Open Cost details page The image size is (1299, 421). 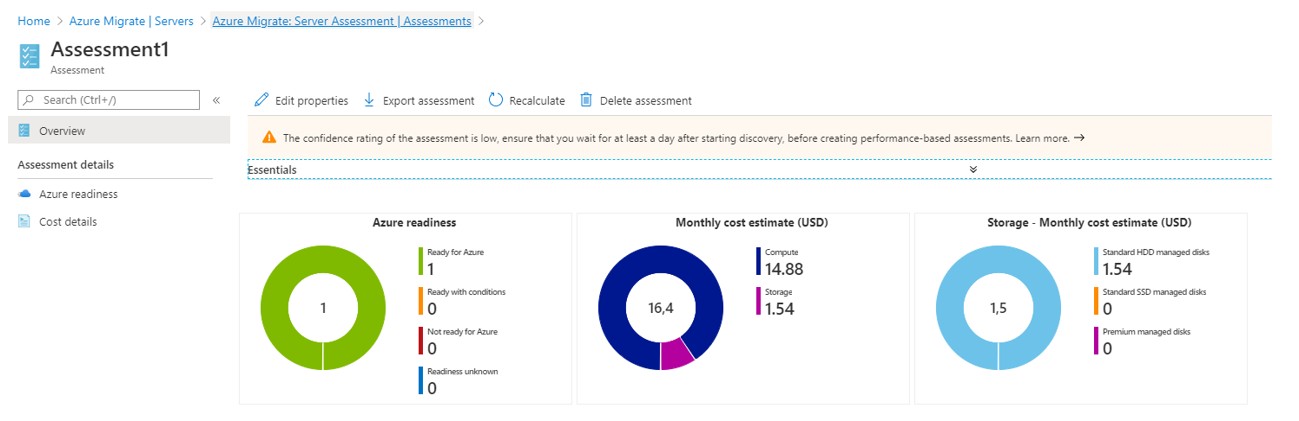pos(68,221)
